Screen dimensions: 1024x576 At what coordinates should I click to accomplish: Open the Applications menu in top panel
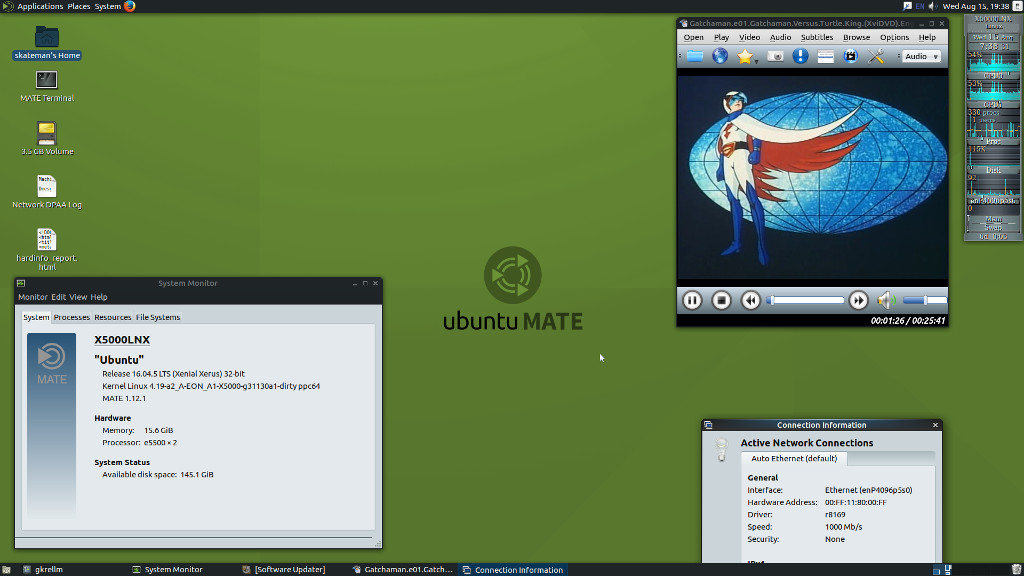point(40,7)
